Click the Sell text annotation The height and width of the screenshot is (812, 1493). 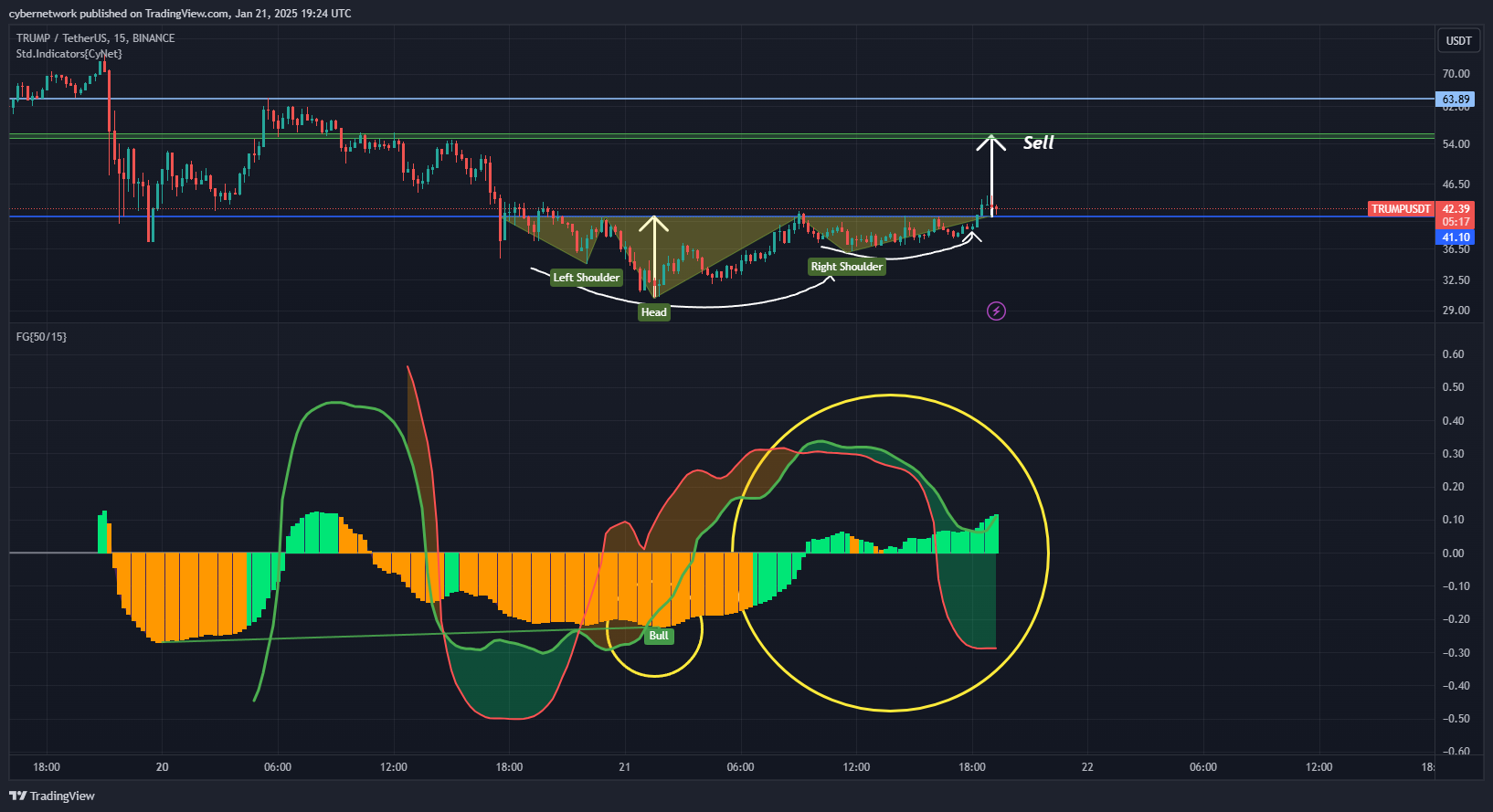[1039, 142]
